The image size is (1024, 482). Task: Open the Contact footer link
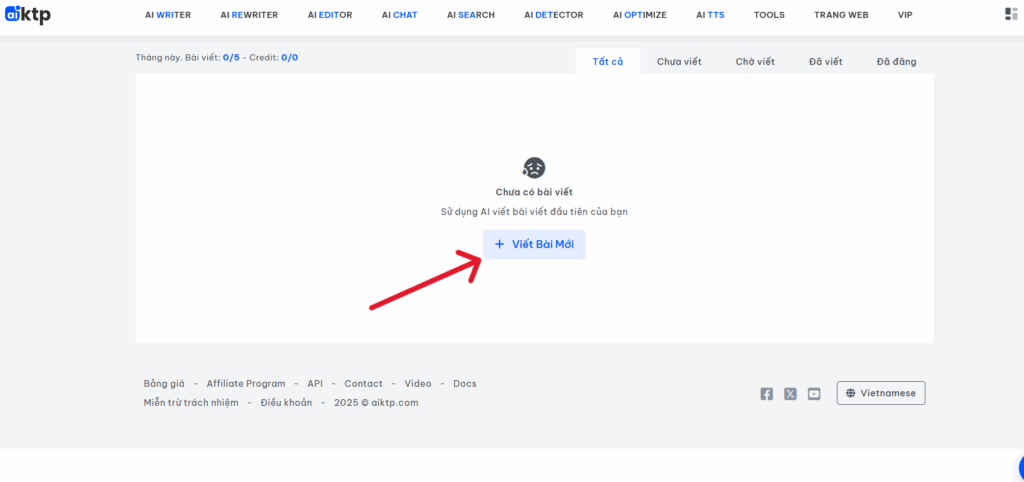[364, 383]
